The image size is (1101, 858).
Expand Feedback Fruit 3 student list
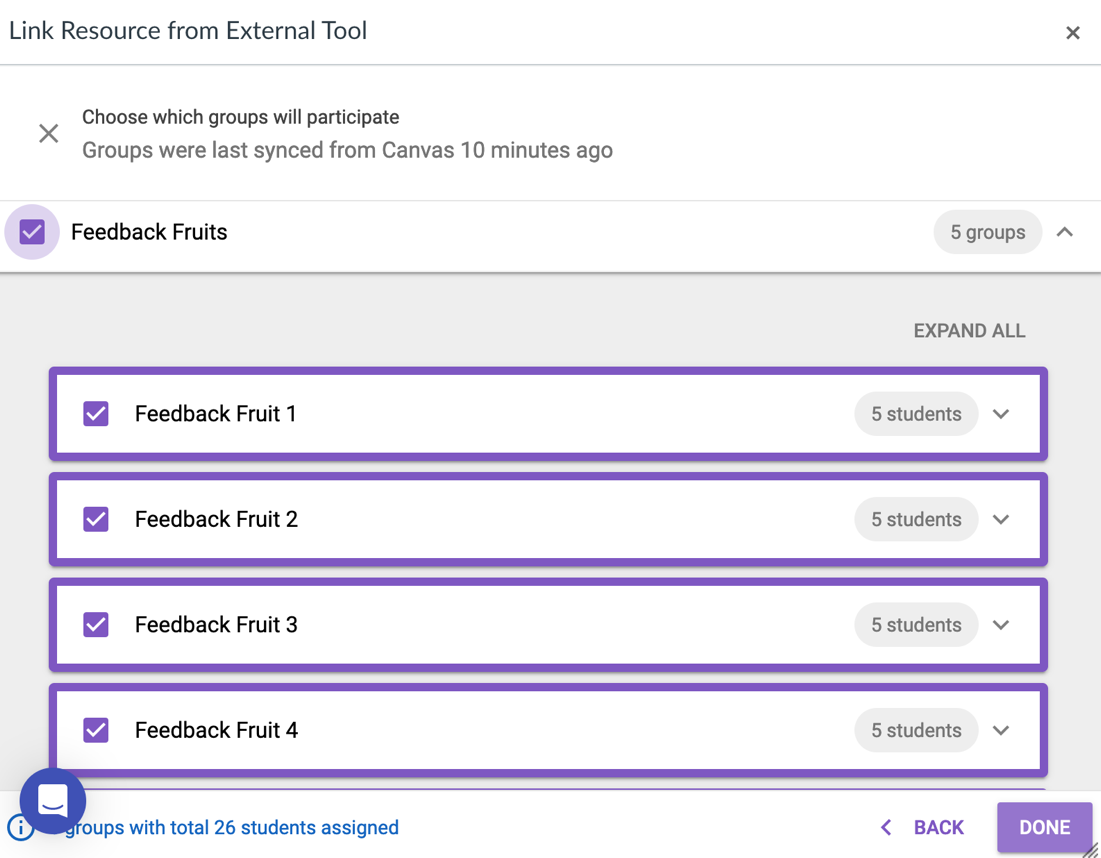[x=1001, y=625]
